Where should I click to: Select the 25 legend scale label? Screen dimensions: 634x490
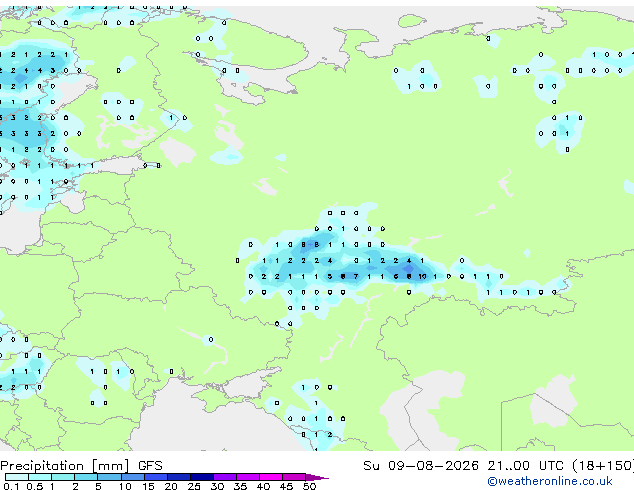coord(194,486)
